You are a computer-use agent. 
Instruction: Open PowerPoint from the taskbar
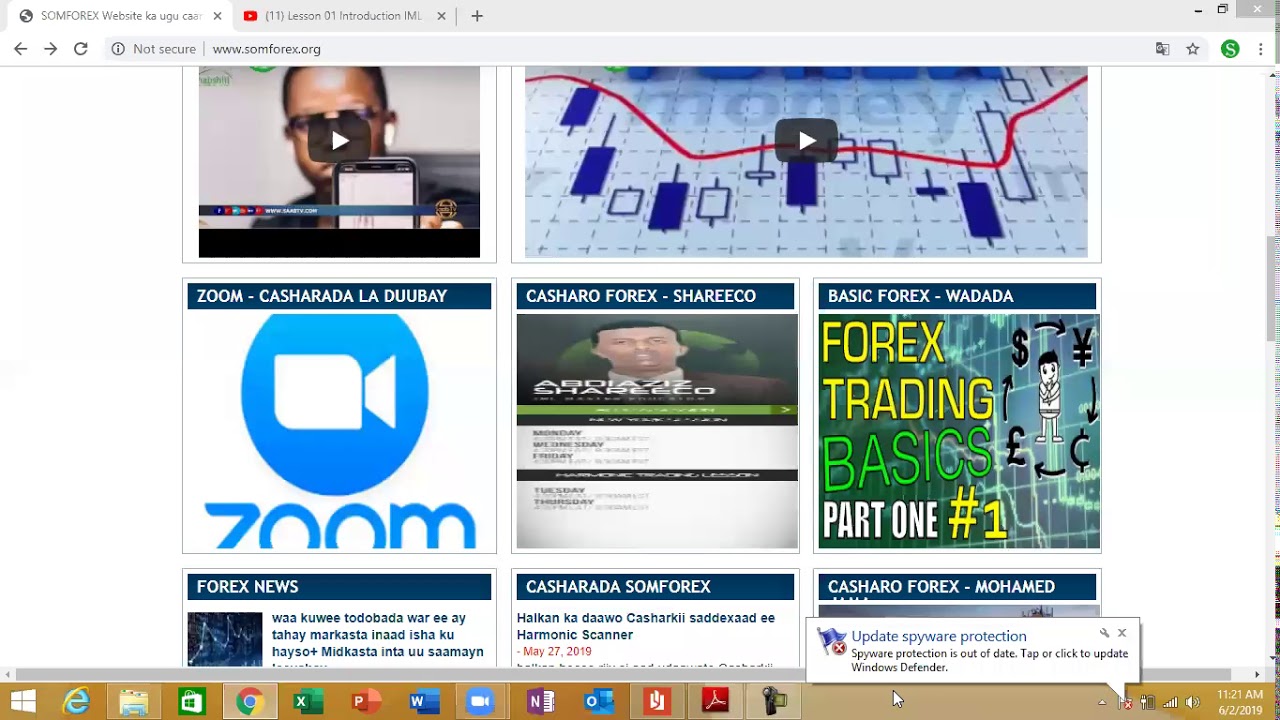tap(364, 702)
